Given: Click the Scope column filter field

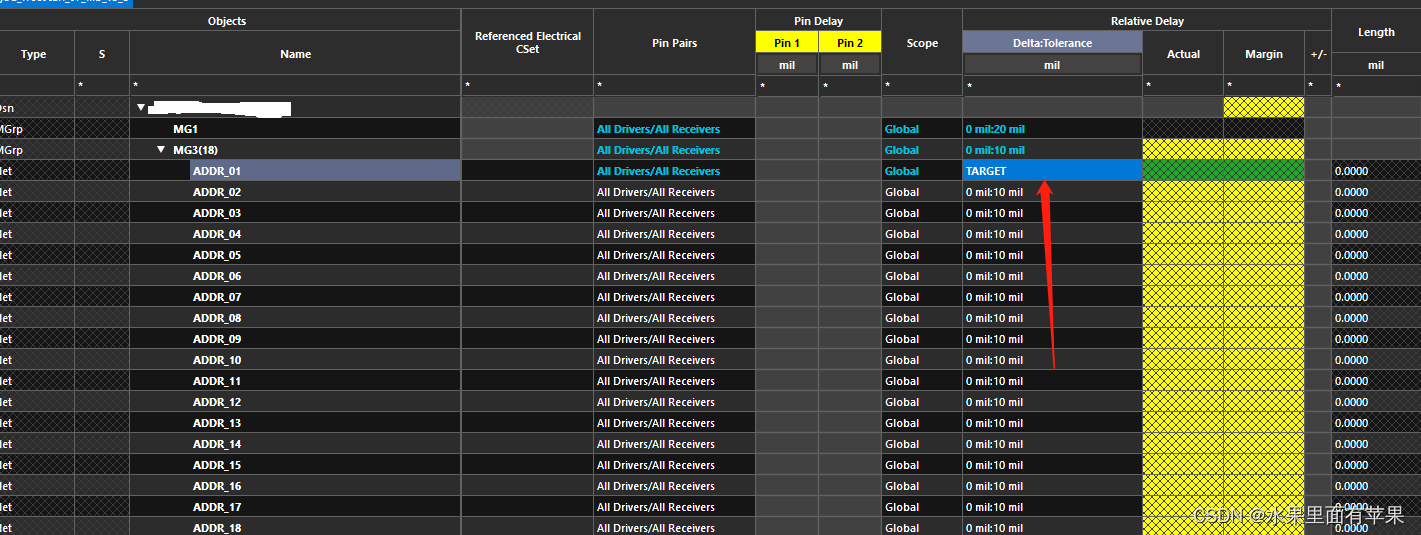Looking at the screenshot, I should point(921,86).
